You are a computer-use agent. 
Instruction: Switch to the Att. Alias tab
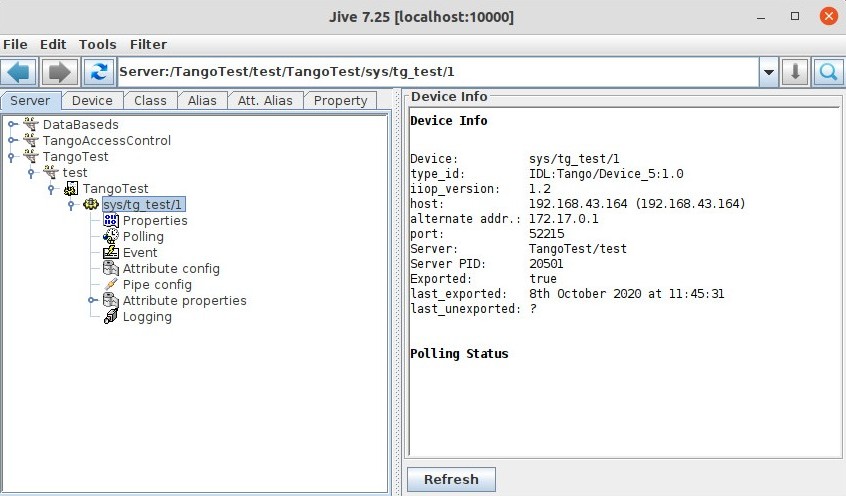click(265, 101)
